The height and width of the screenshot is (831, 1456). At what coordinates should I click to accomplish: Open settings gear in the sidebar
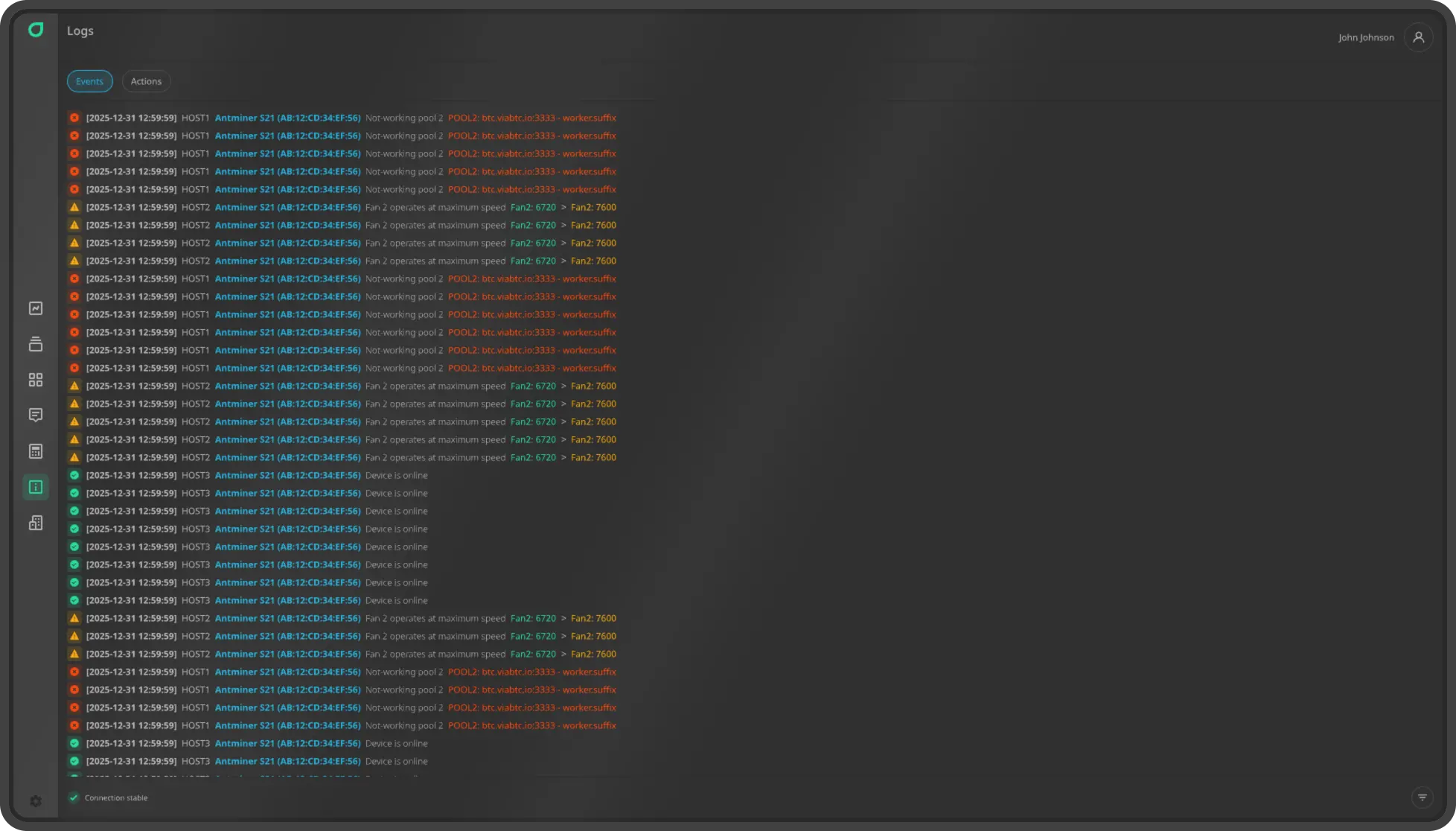pyautogui.click(x=36, y=801)
